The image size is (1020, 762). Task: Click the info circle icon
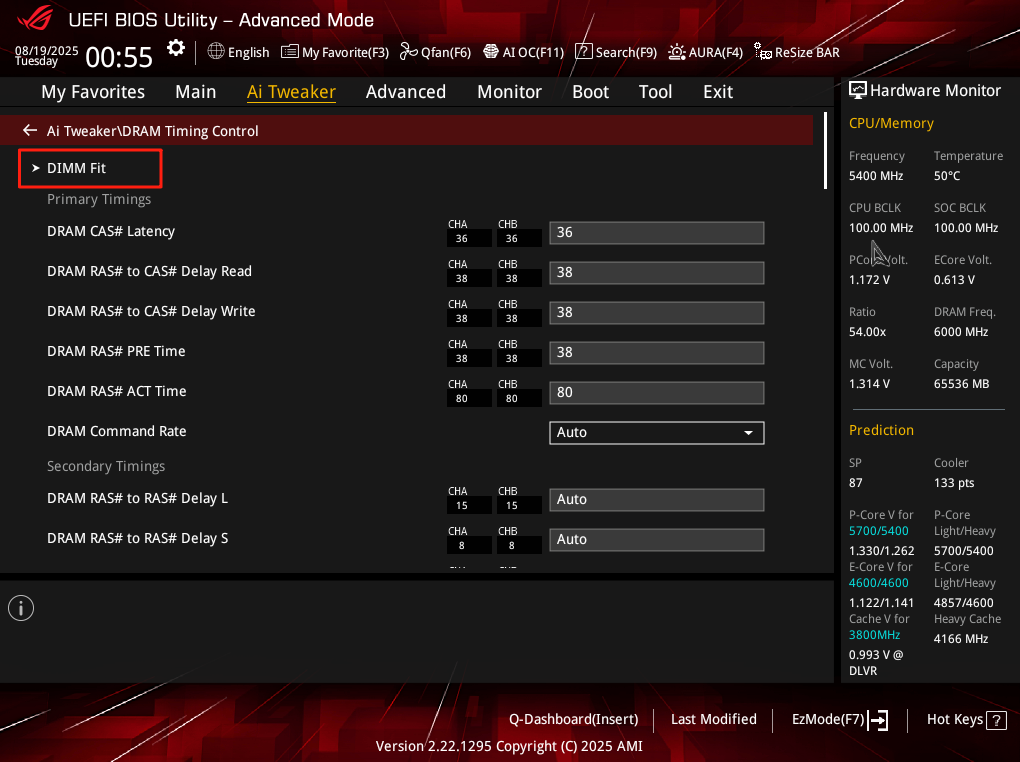point(21,608)
